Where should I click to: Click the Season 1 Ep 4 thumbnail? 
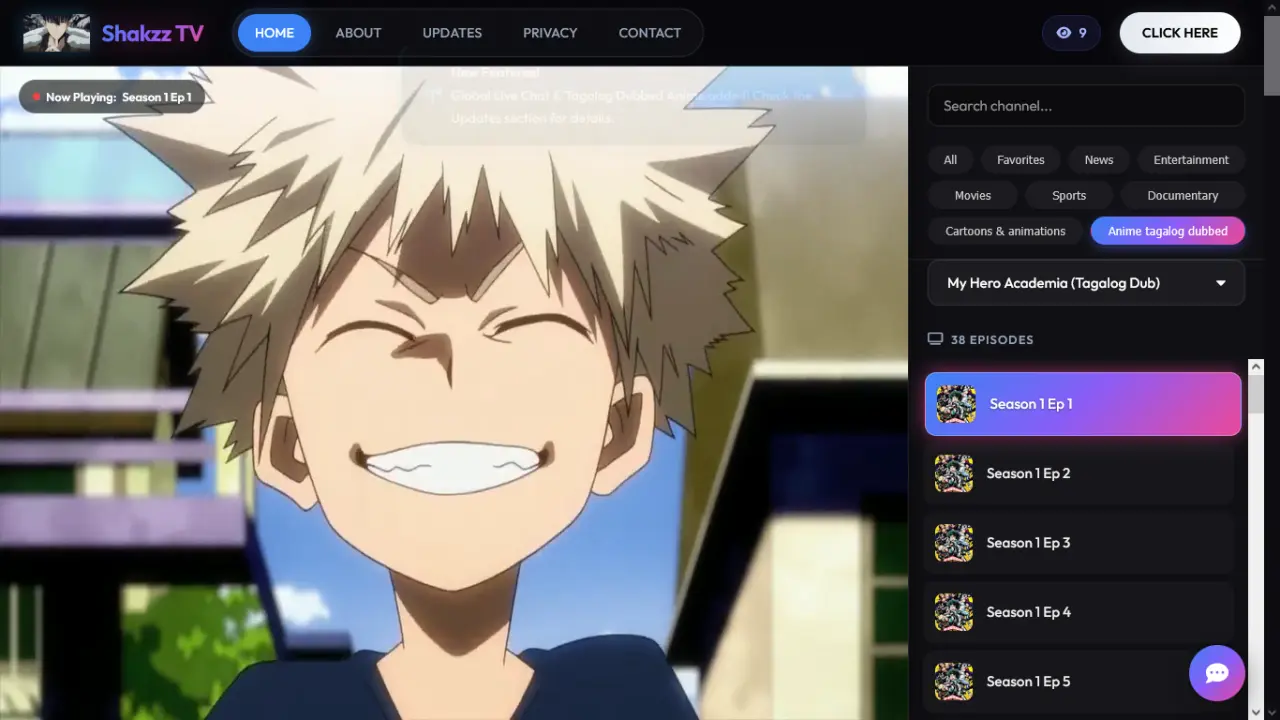tap(954, 612)
